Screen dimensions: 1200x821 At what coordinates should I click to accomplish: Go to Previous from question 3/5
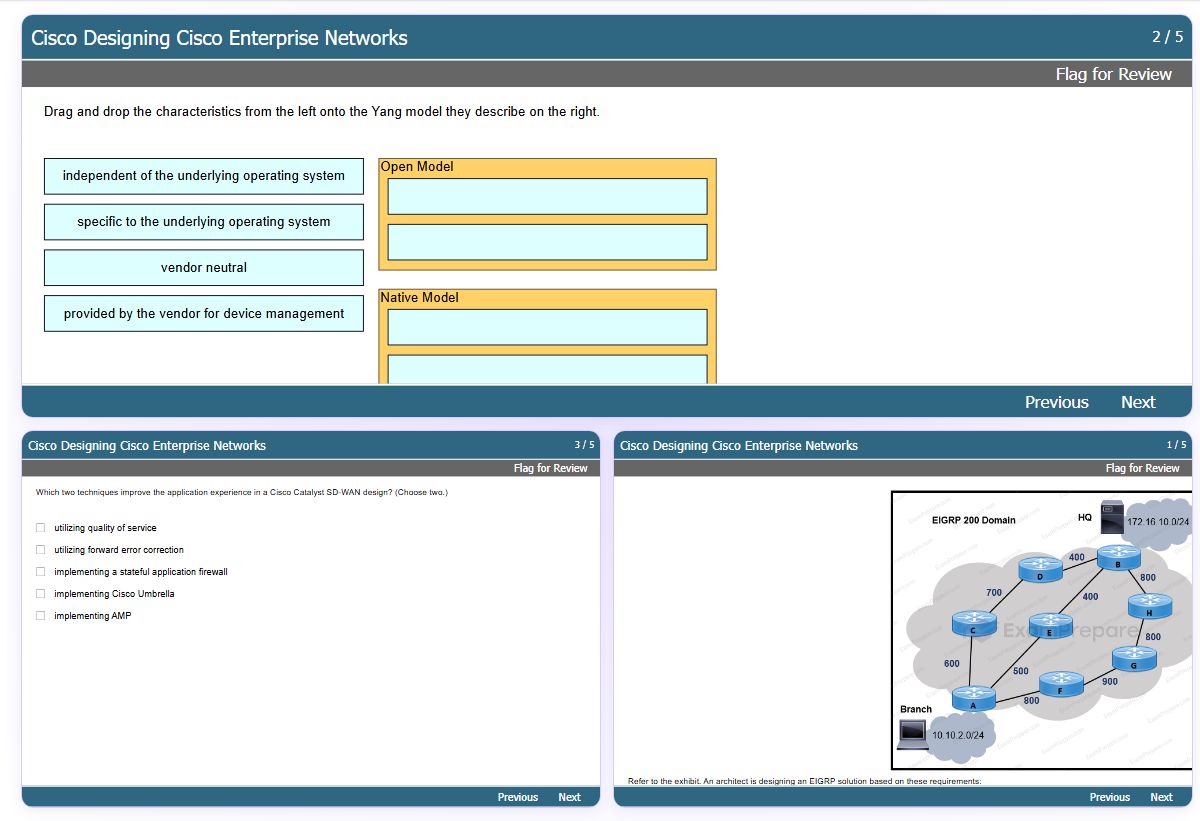click(x=518, y=797)
